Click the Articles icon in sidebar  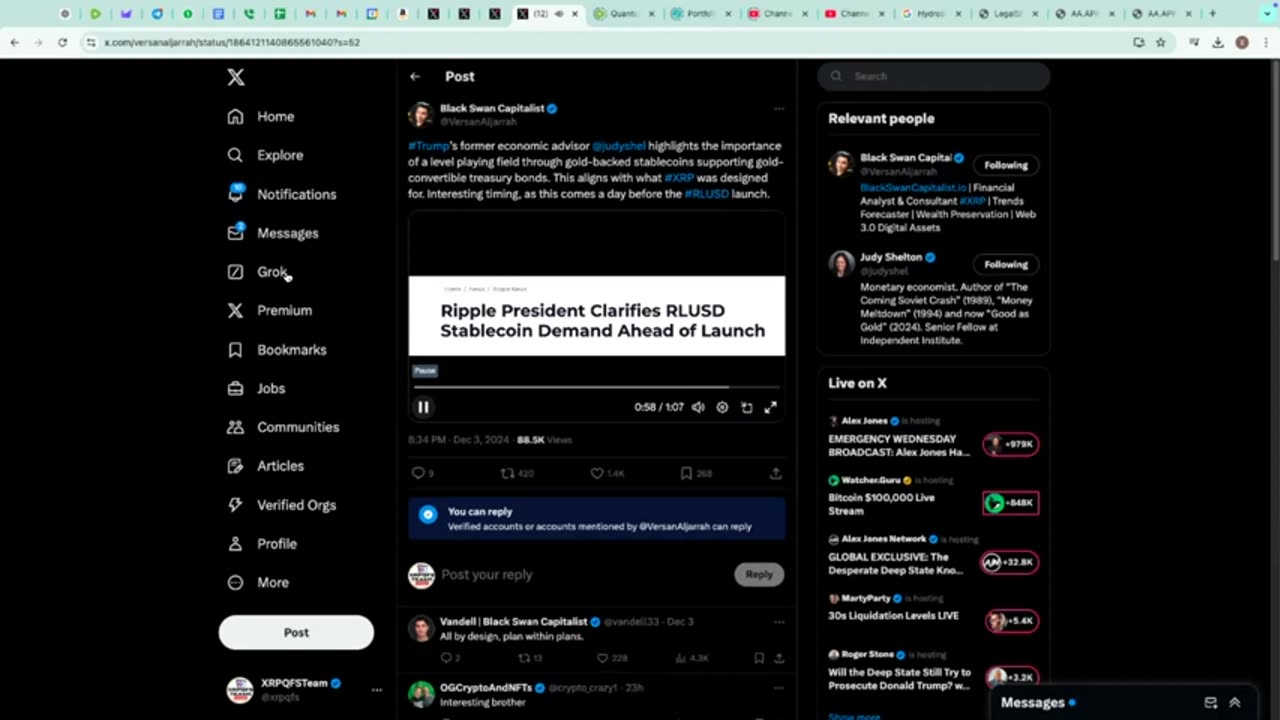(235, 466)
